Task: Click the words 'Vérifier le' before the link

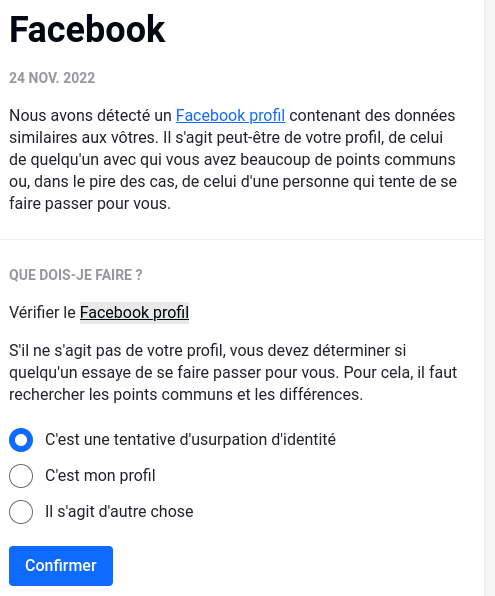Action: [43, 313]
